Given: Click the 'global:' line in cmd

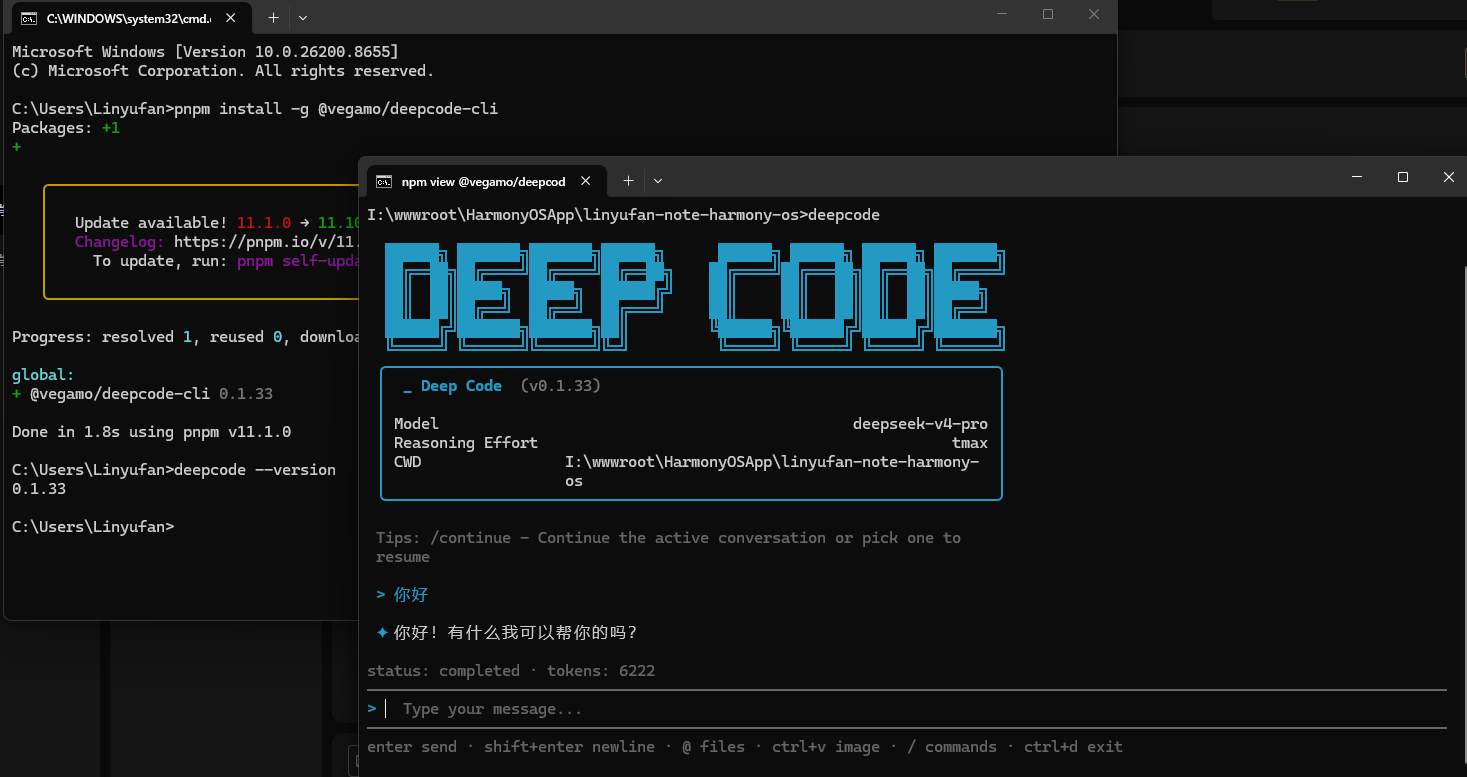Looking at the screenshot, I should (43, 375).
